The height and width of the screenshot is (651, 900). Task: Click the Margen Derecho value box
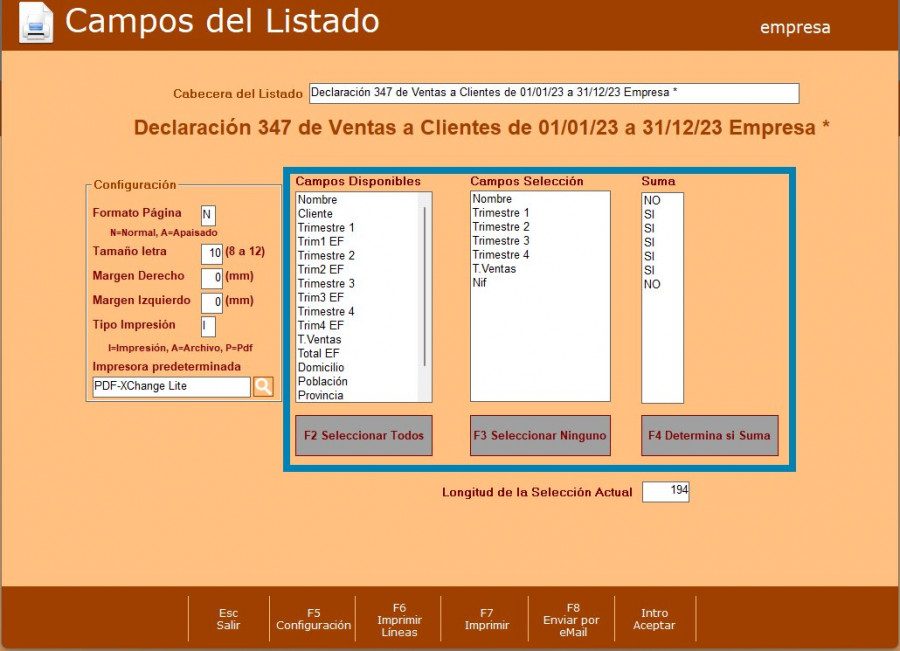(211, 278)
